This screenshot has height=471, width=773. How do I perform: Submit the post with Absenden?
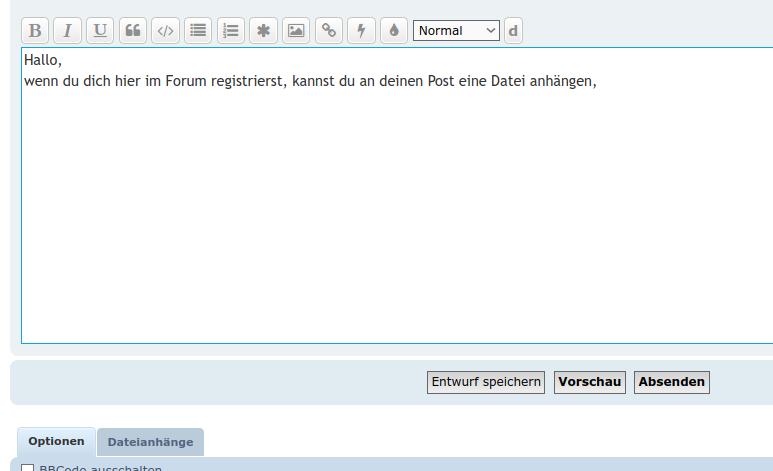[x=672, y=382]
